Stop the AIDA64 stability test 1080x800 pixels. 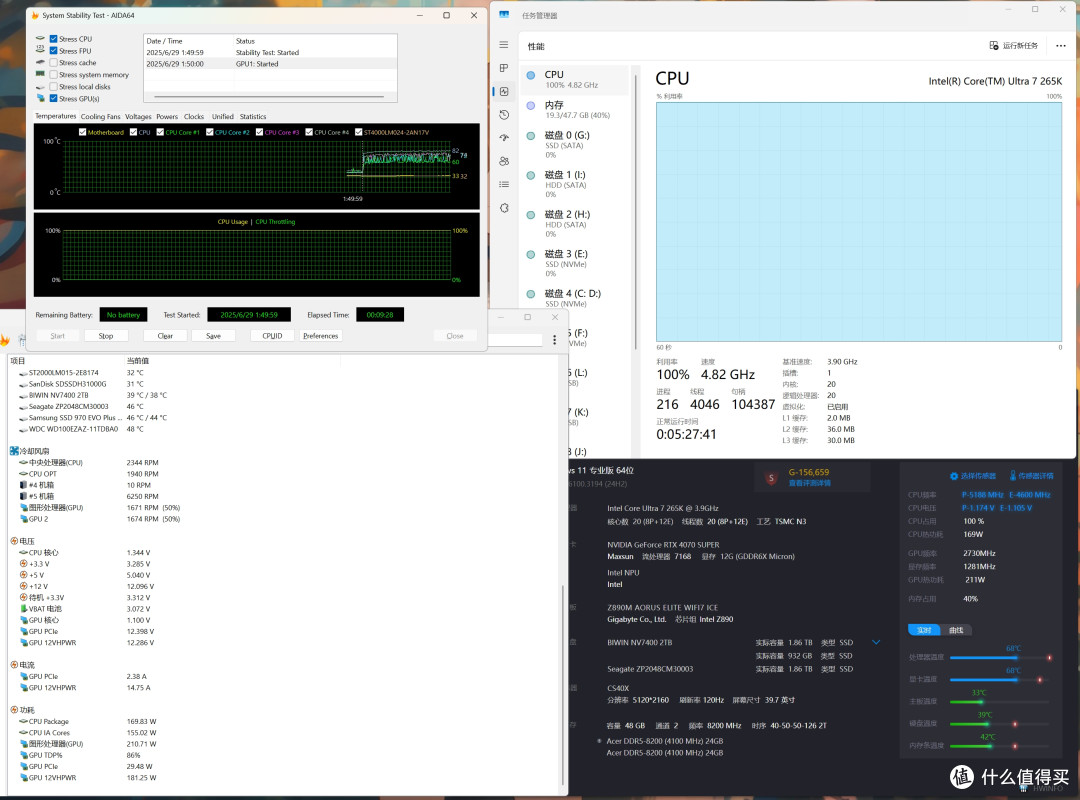tap(105, 336)
